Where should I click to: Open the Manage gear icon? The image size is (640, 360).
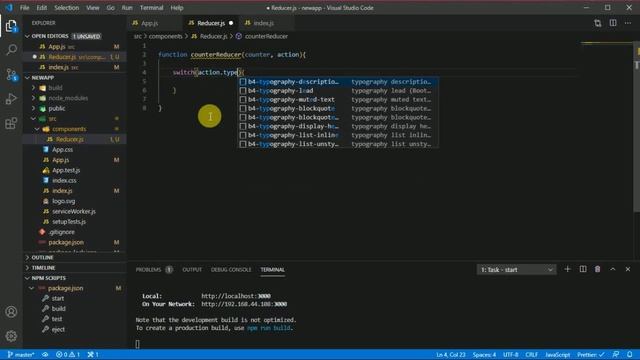click(11, 336)
